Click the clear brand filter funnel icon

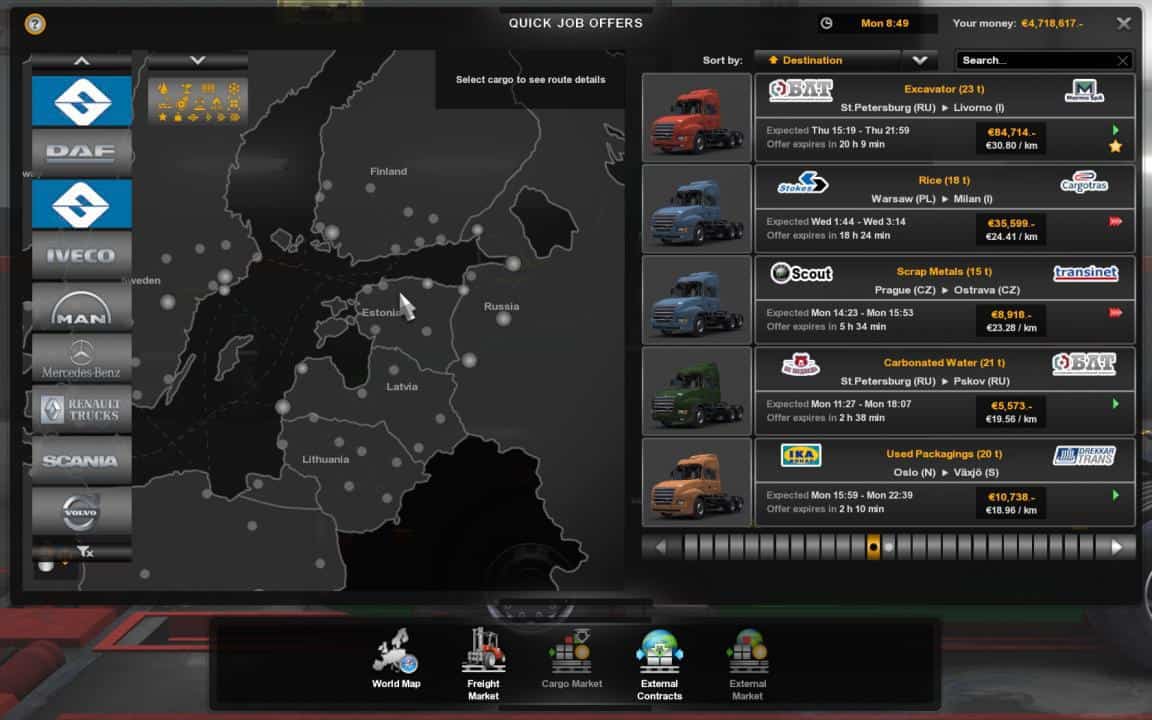tap(82, 551)
